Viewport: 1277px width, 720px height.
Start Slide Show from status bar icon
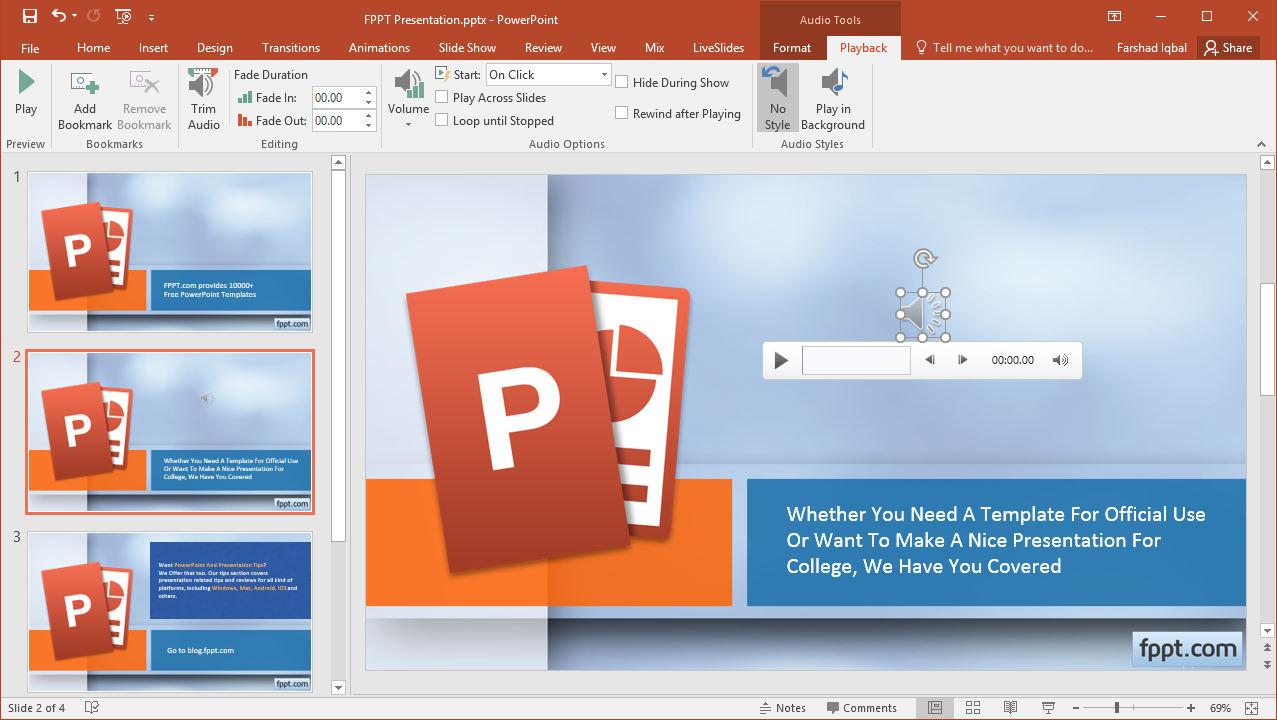[x=1048, y=708]
